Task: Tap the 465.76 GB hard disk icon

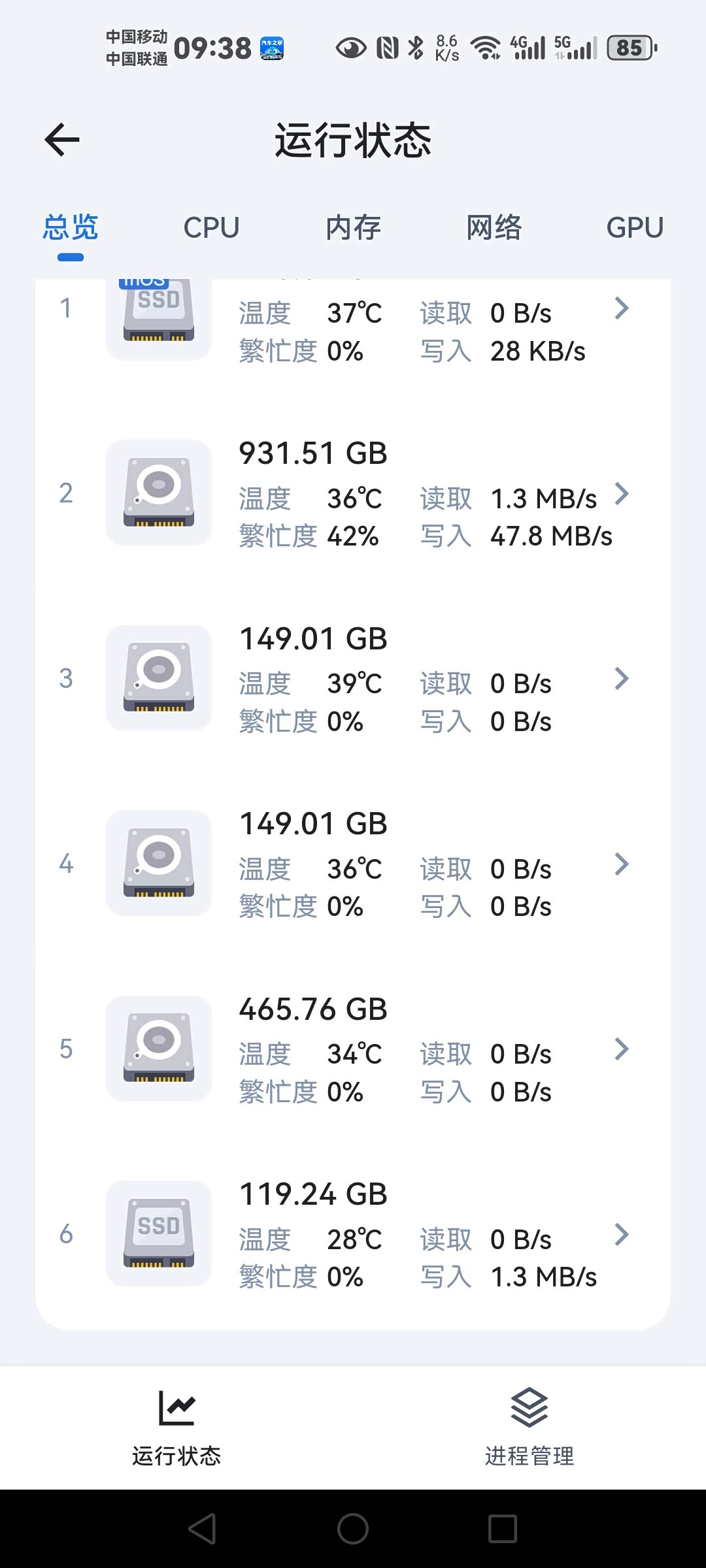Action: coord(159,1048)
